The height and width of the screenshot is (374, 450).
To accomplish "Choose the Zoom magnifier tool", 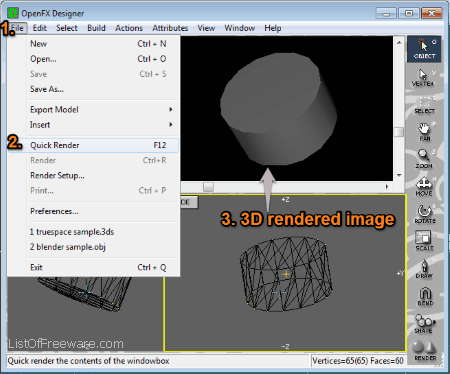I will tap(424, 159).
